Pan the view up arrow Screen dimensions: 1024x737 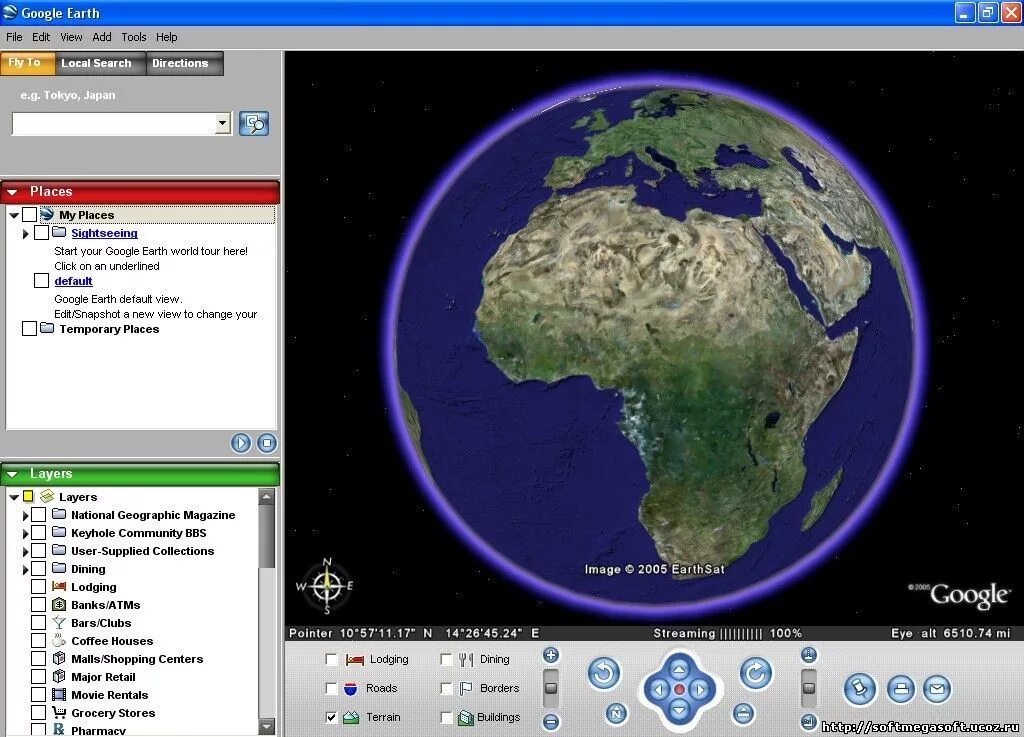679,669
